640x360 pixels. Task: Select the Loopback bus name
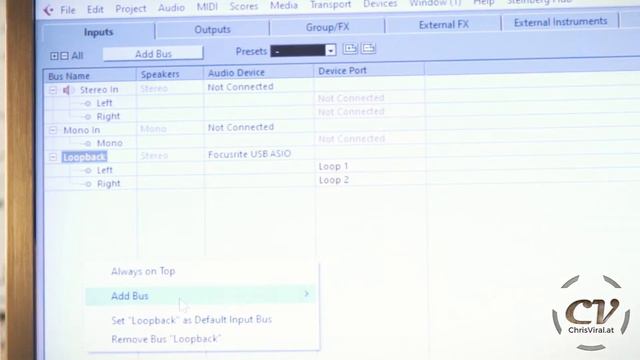pos(84,157)
